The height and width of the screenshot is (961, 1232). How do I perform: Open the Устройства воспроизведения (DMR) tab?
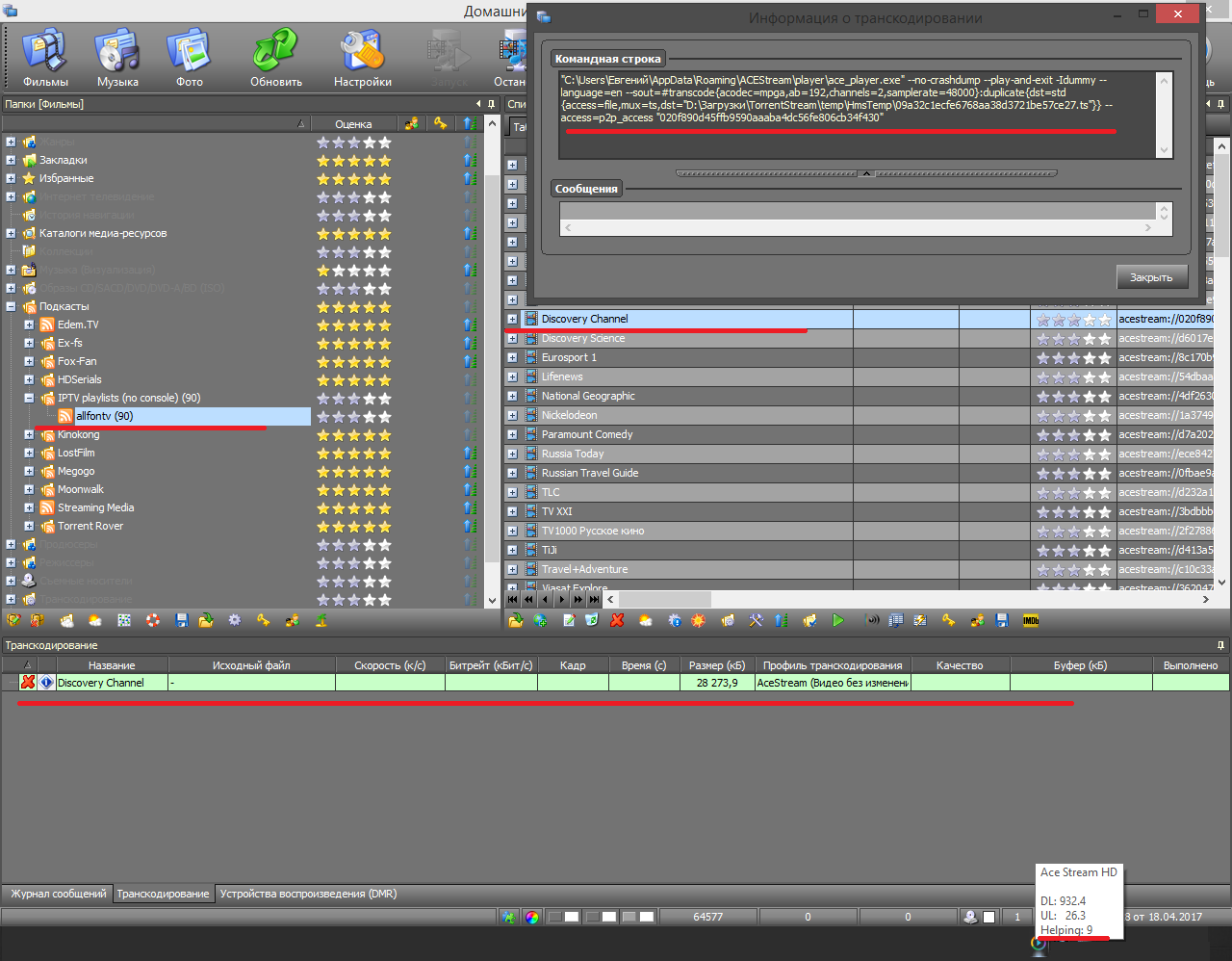pyautogui.click(x=308, y=894)
